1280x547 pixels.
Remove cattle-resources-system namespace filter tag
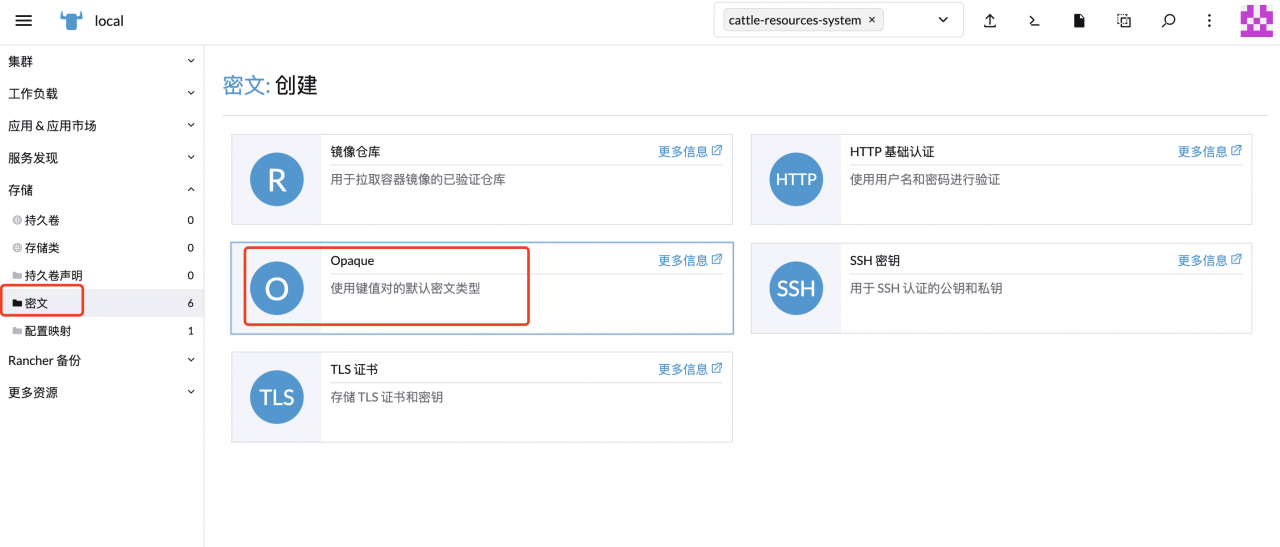pyautogui.click(x=872, y=20)
